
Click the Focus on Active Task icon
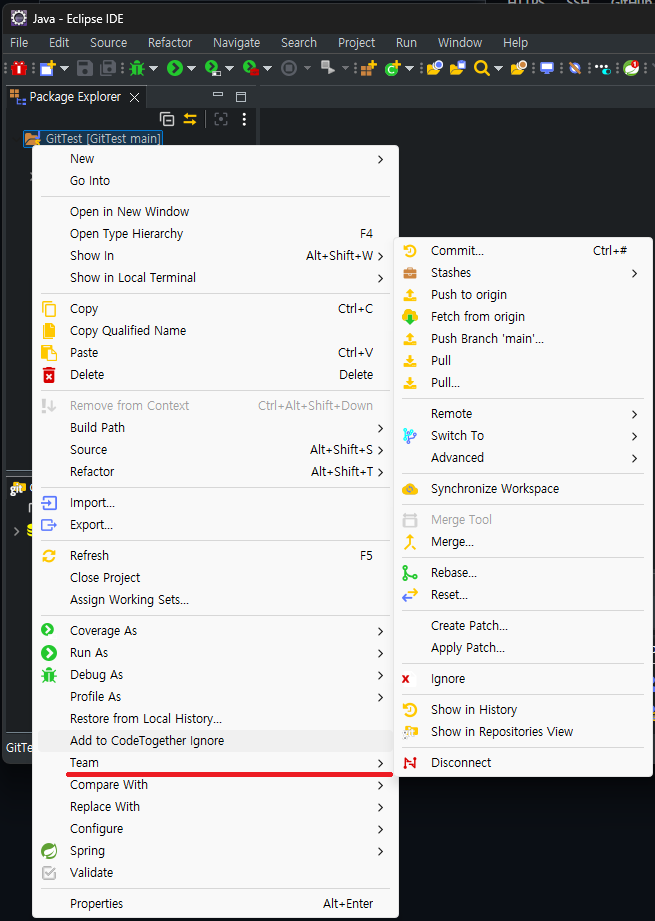[221, 119]
